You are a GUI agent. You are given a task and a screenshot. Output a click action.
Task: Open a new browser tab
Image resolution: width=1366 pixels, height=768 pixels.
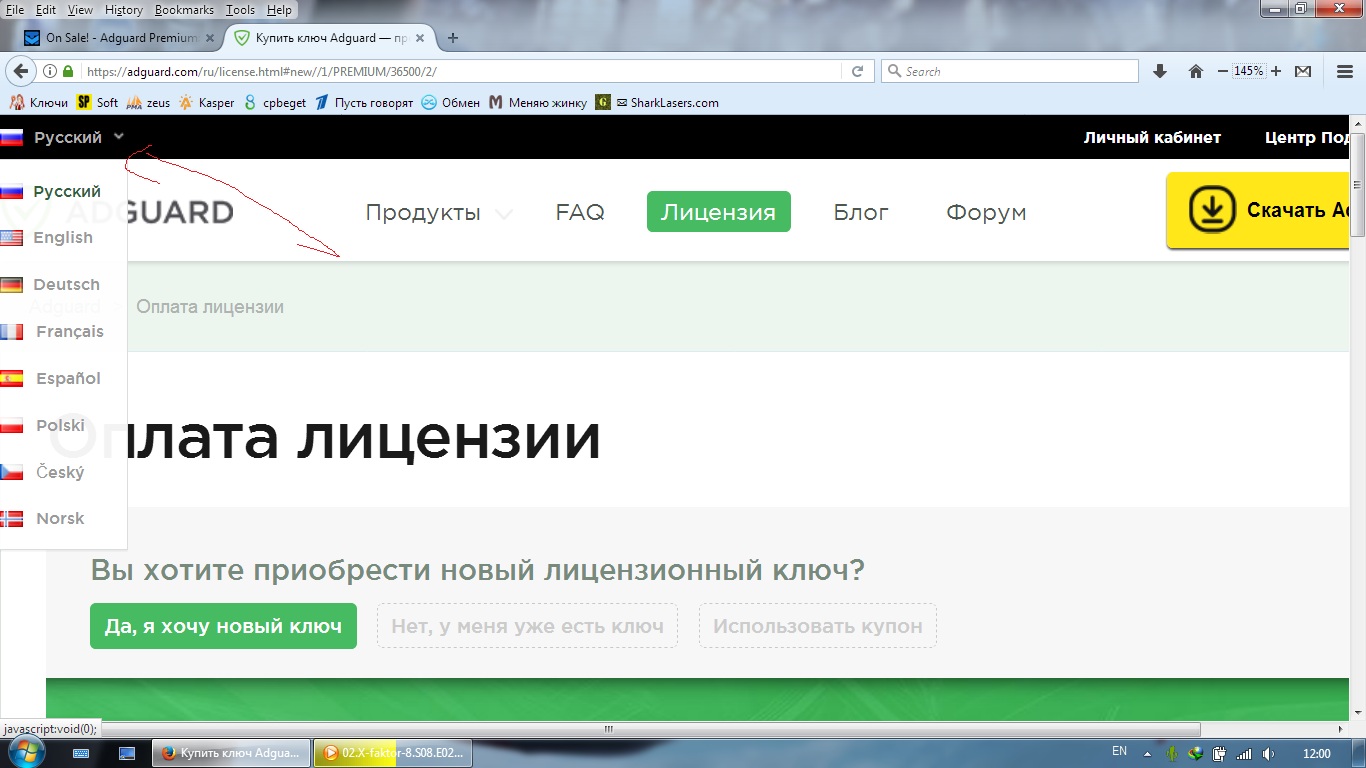click(453, 38)
